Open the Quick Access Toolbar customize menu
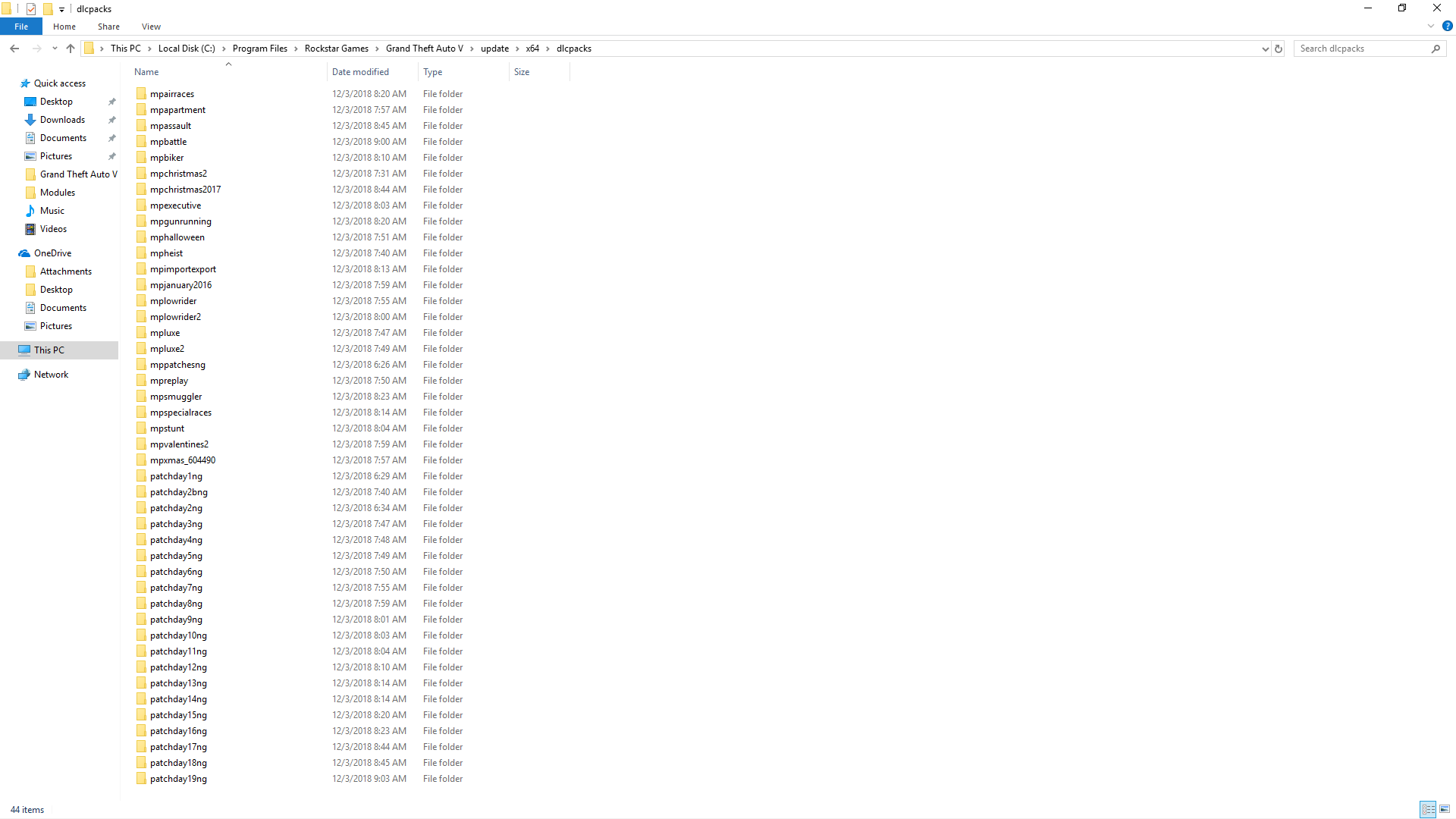 pos(61,8)
